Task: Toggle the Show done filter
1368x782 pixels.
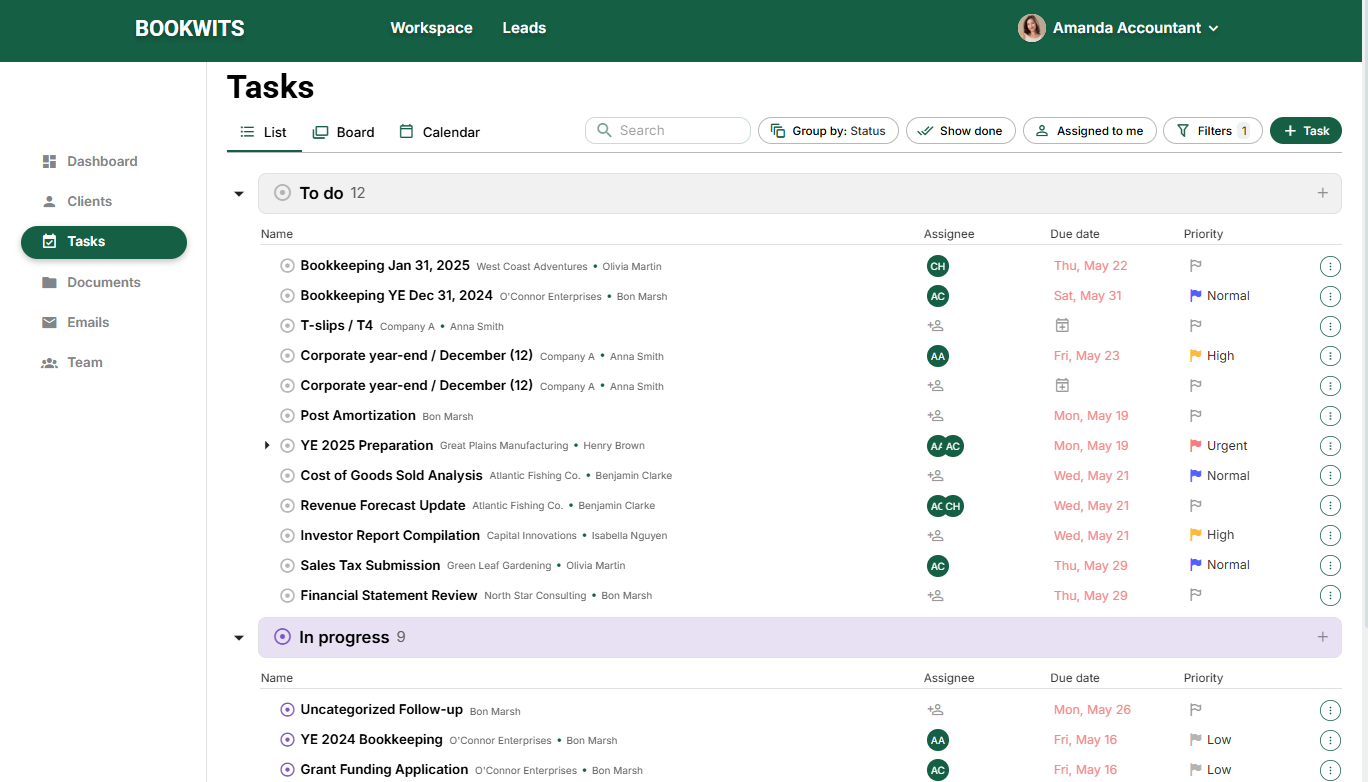Action: tap(960, 130)
